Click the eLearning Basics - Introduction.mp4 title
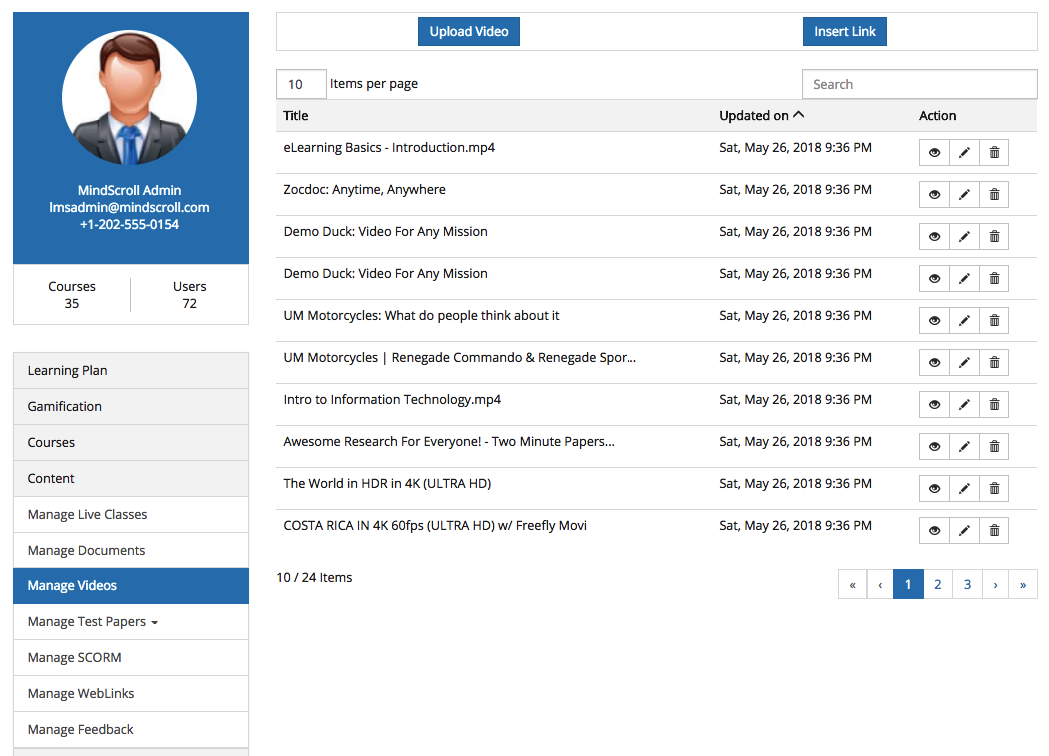This screenshot has width=1049, height=756. point(389,148)
